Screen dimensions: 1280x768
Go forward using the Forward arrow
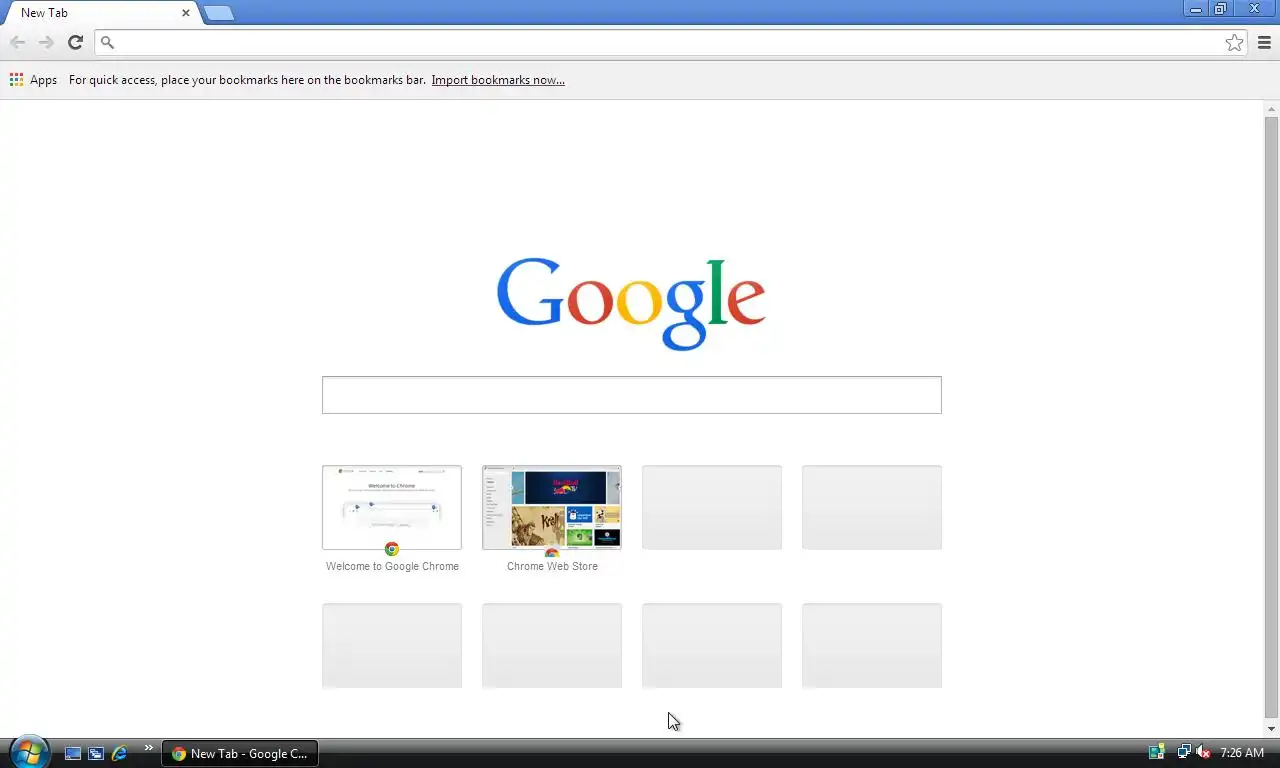46,42
